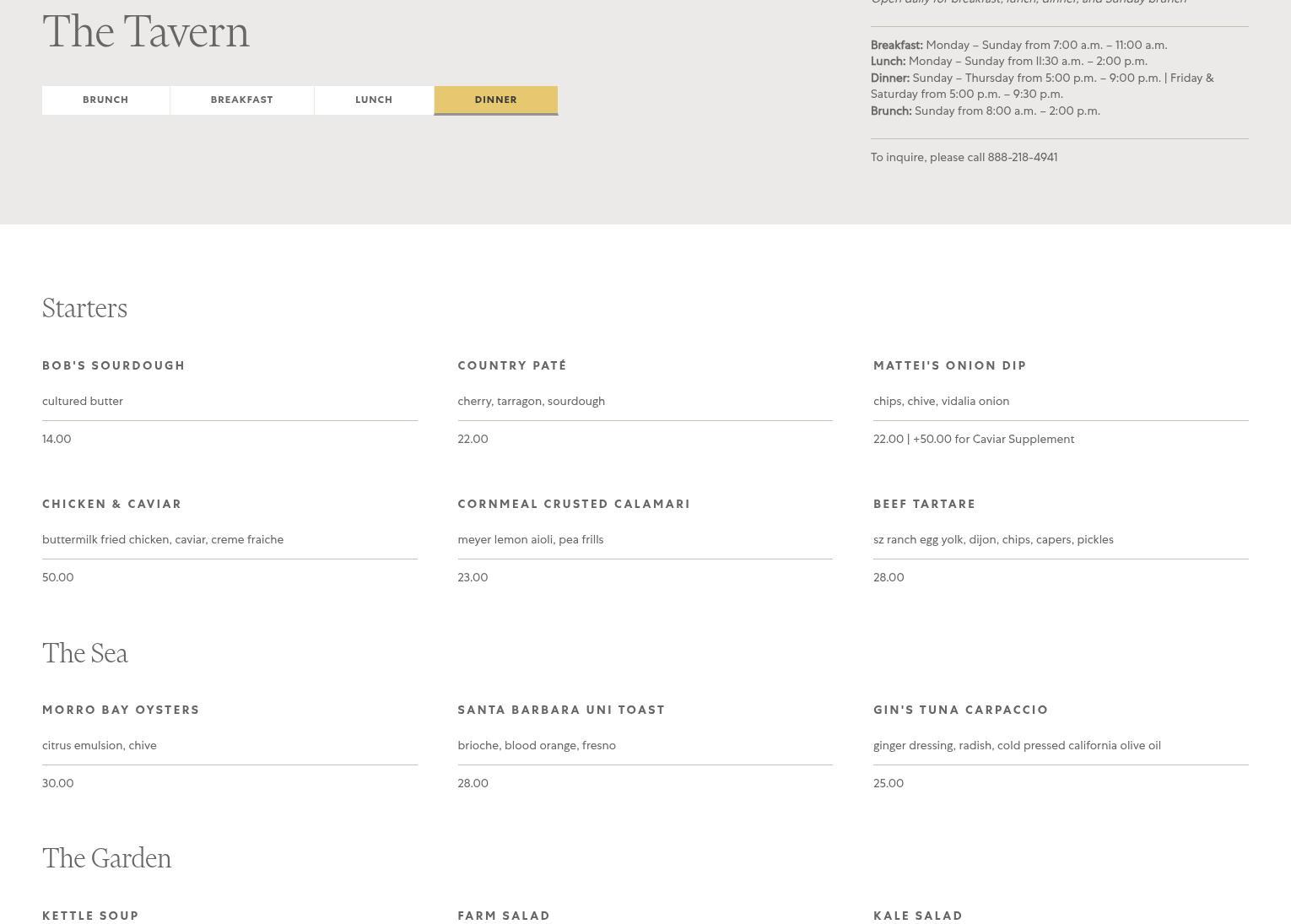The width and height of the screenshot is (1291, 924).
Task: Select Gin's Tuna Carpaccio item title
Action: pyautogui.click(x=960, y=710)
